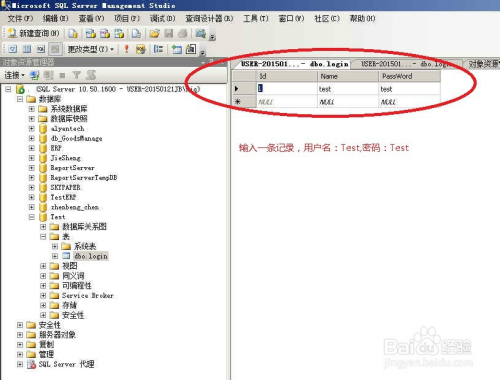Click the Stop square icon in Object Explorer
Viewport: 500px width, 380px height.
click(62, 75)
